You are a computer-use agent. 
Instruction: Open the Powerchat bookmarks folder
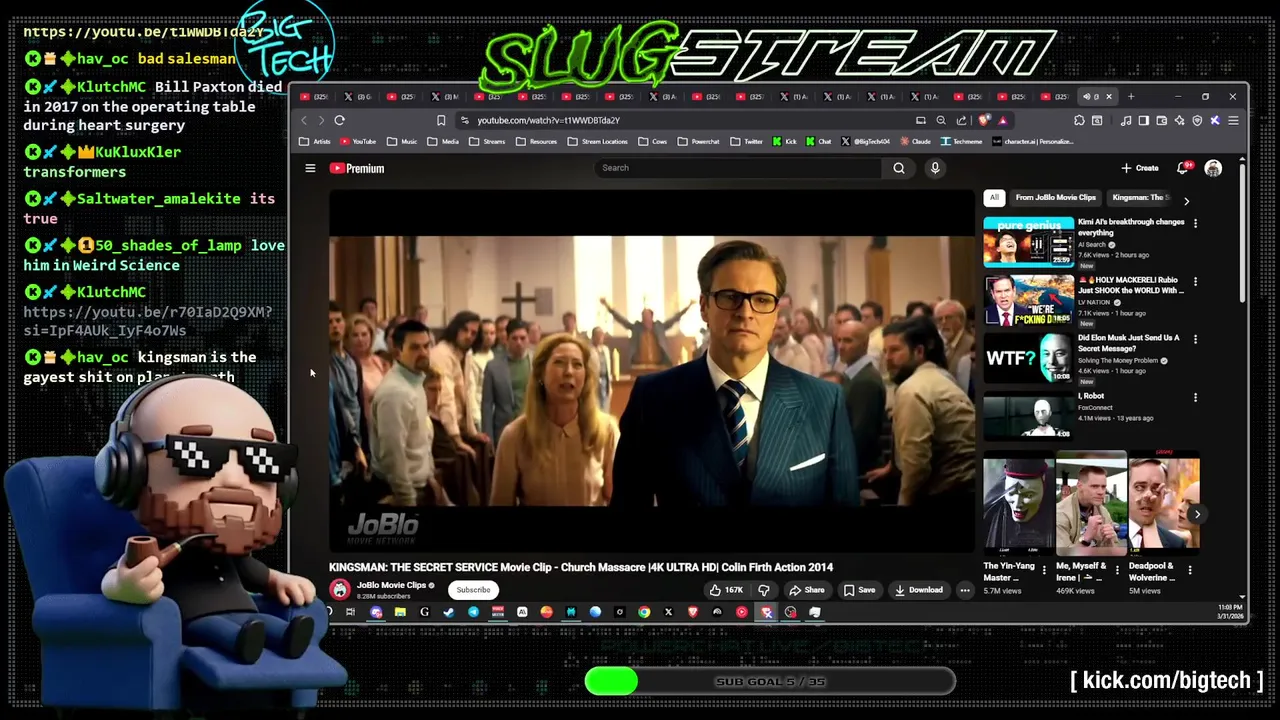pos(698,142)
